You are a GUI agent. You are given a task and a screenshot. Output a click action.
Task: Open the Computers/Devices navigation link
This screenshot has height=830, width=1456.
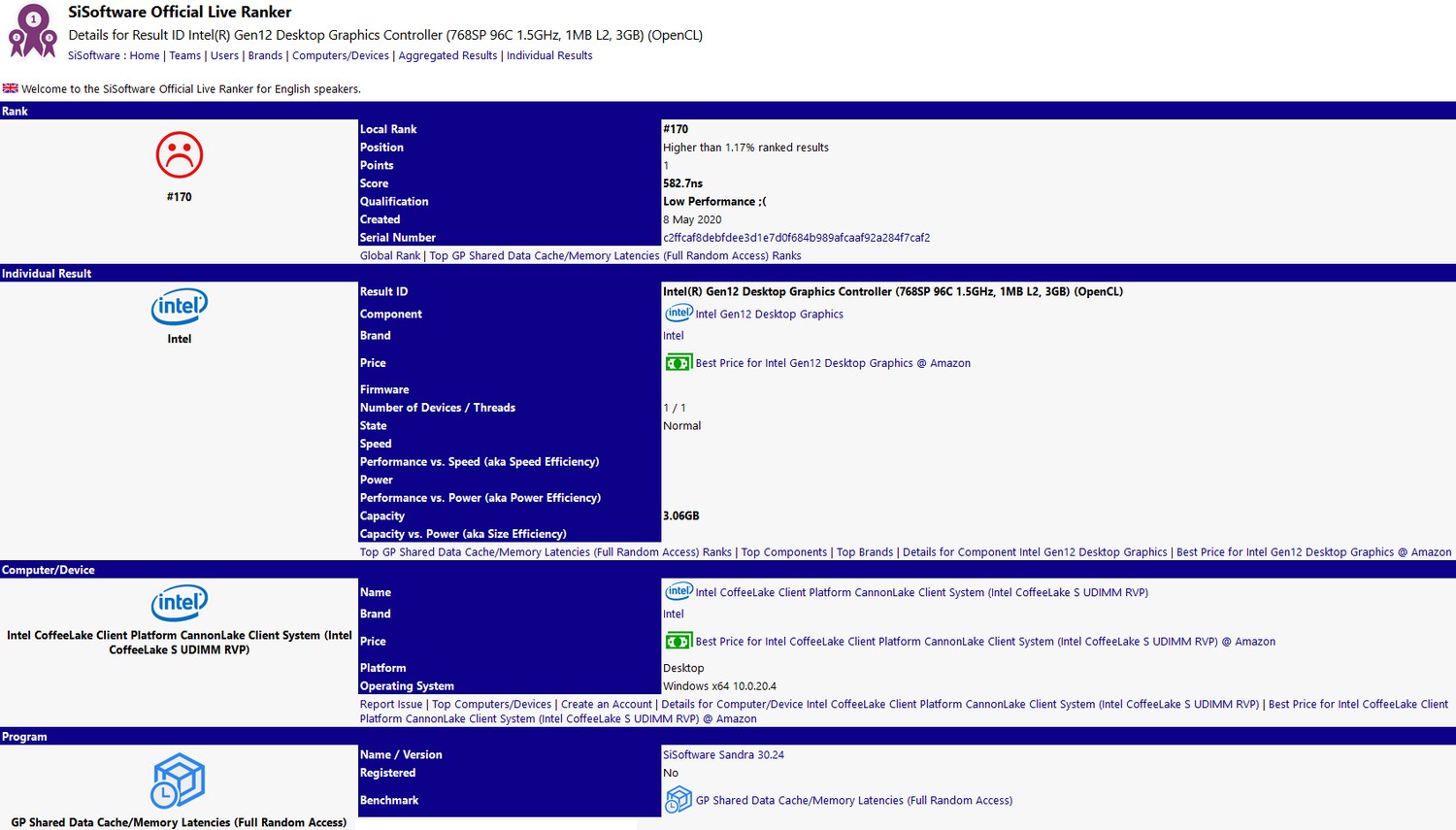[x=341, y=55]
